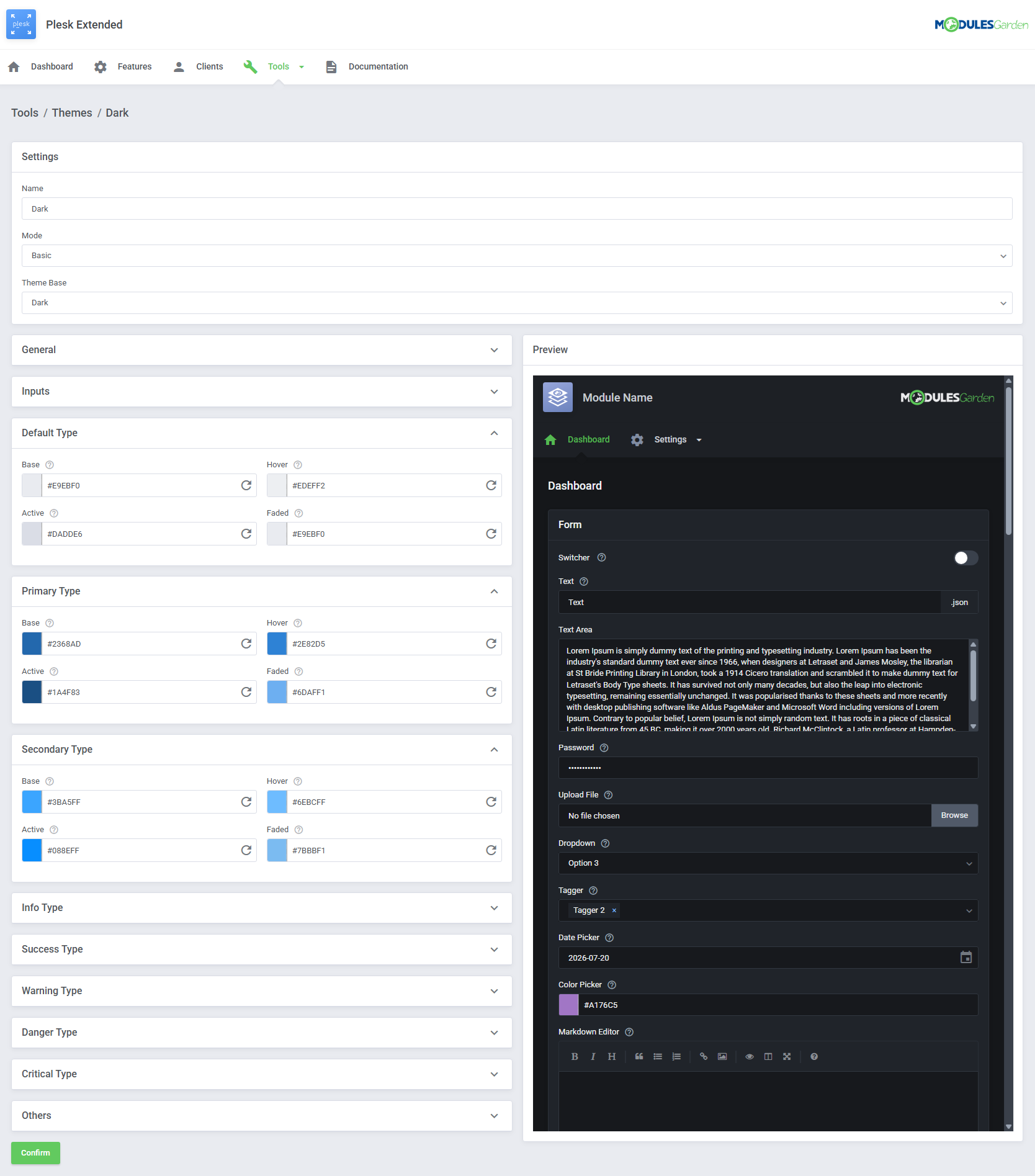
Task: Click the green Confirm button
Action: (x=35, y=1153)
